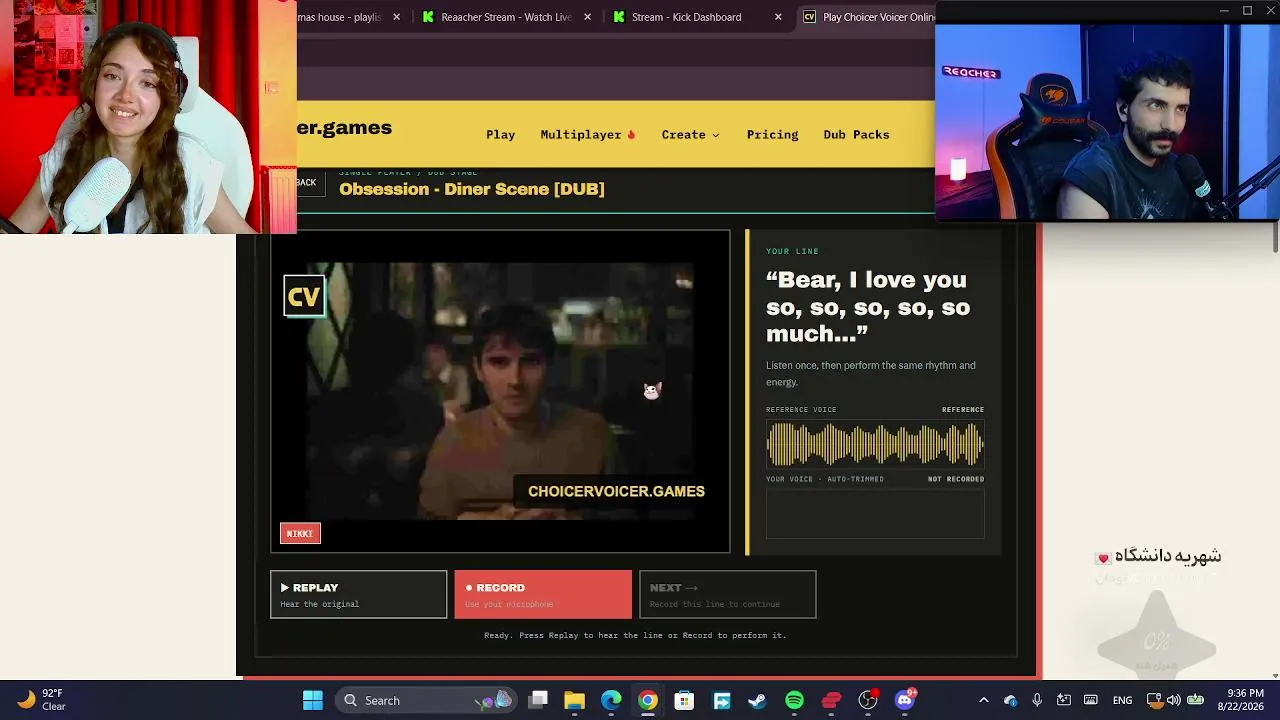Viewport: 1280px width, 720px height.
Task: Open the volume control in system tray
Action: coord(1174,700)
